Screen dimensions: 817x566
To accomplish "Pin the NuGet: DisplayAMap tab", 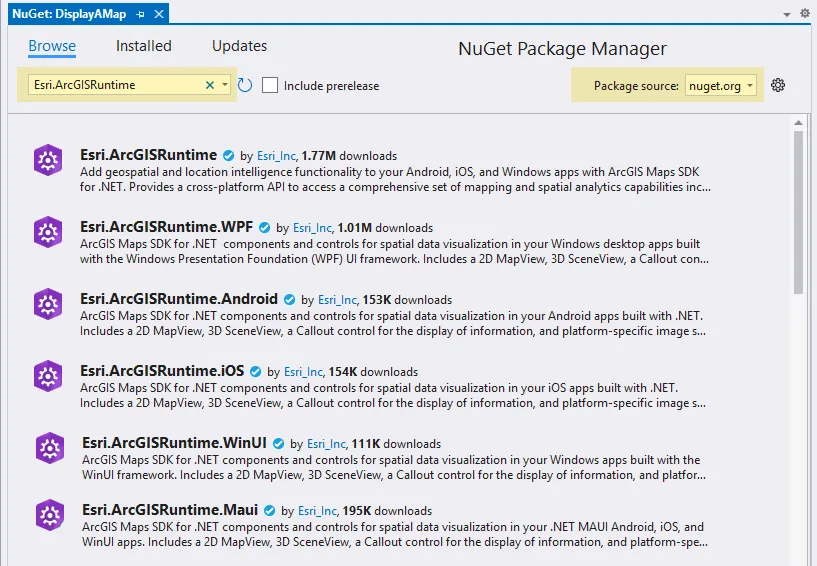I will tap(140, 14).
